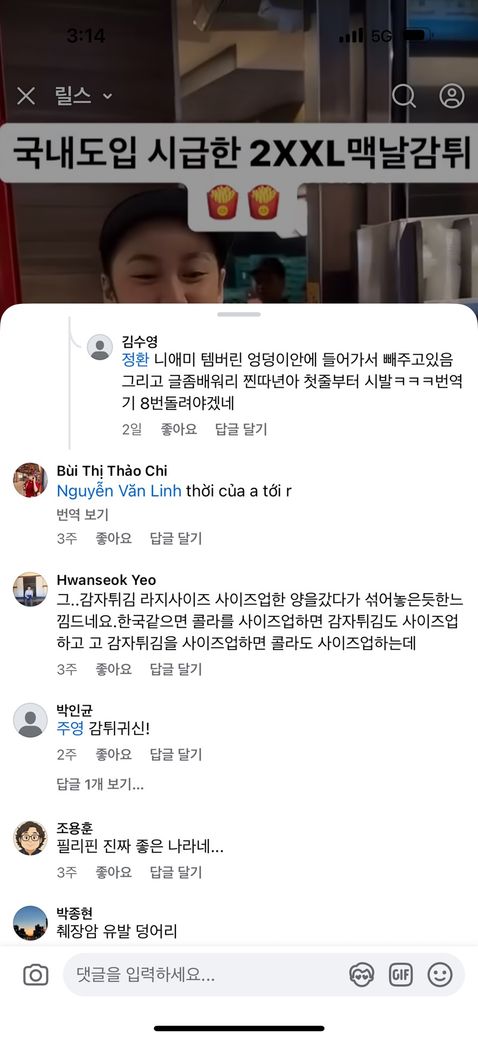Open the Nguyễn Văn Linh mention link
Image resolution: width=478 pixels, height=1040 pixels.
click(119, 491)
